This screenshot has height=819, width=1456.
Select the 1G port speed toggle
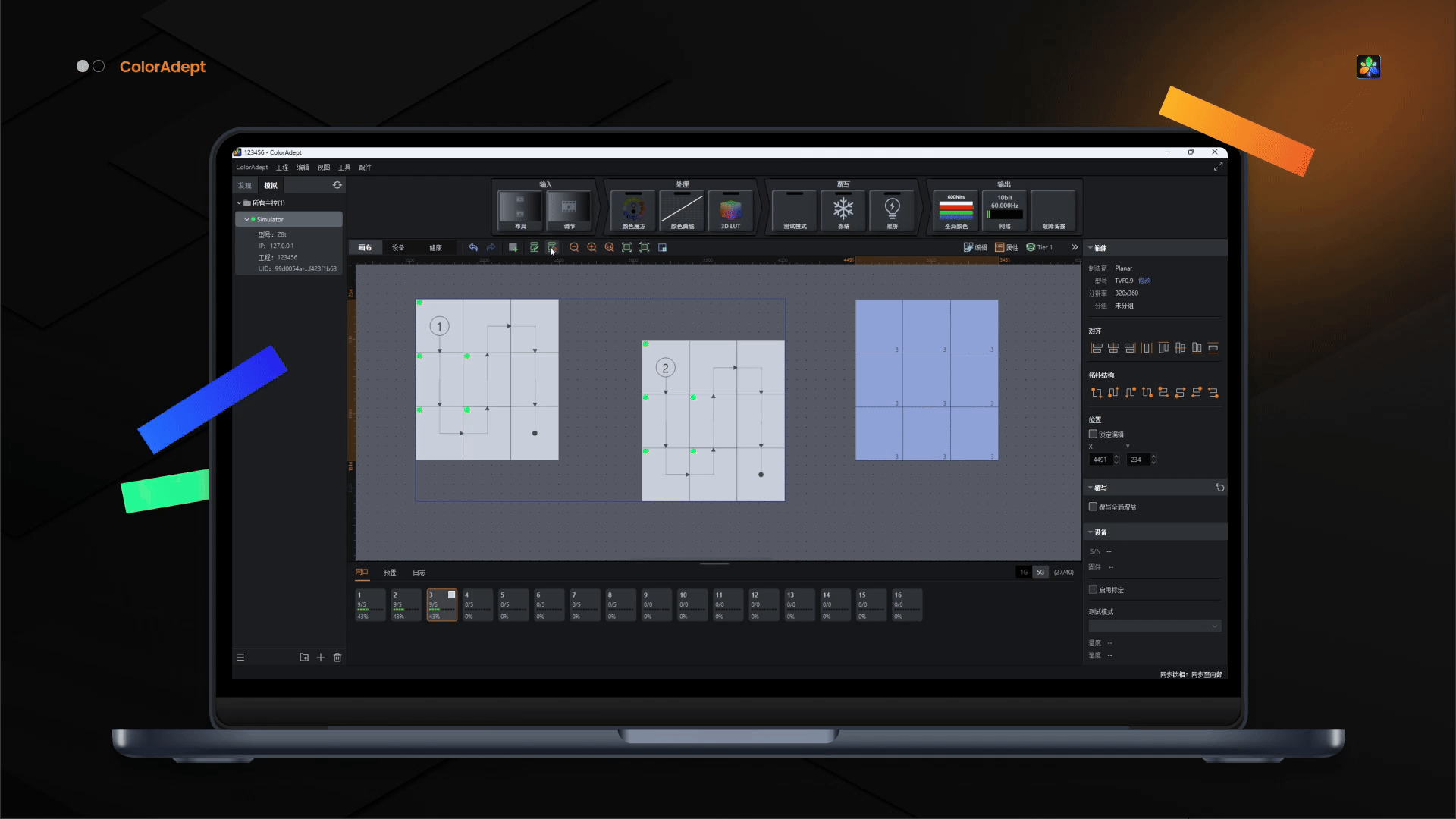pos(1024,572)
